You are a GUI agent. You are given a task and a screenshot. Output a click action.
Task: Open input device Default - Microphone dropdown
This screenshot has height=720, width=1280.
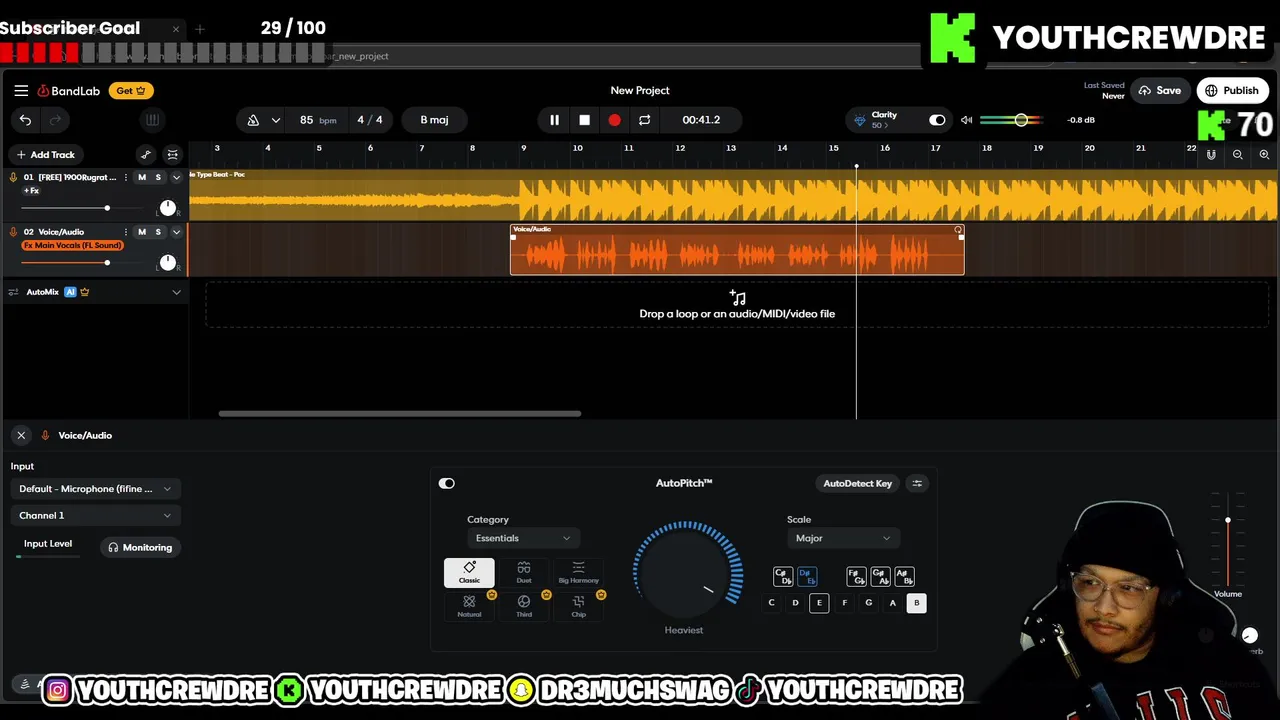pos(95,489)
